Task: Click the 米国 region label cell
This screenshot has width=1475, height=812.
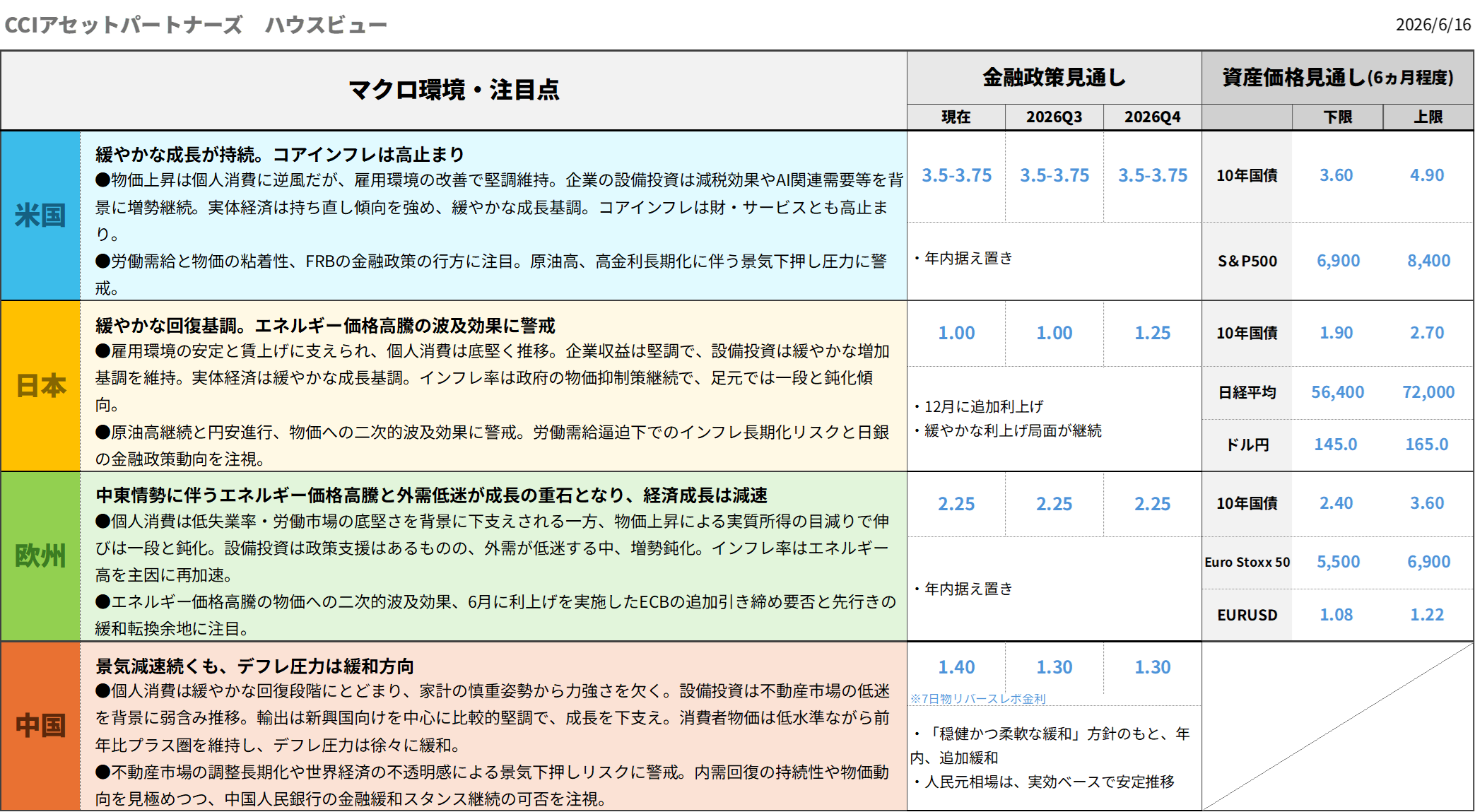Action: tap(40, 216)
